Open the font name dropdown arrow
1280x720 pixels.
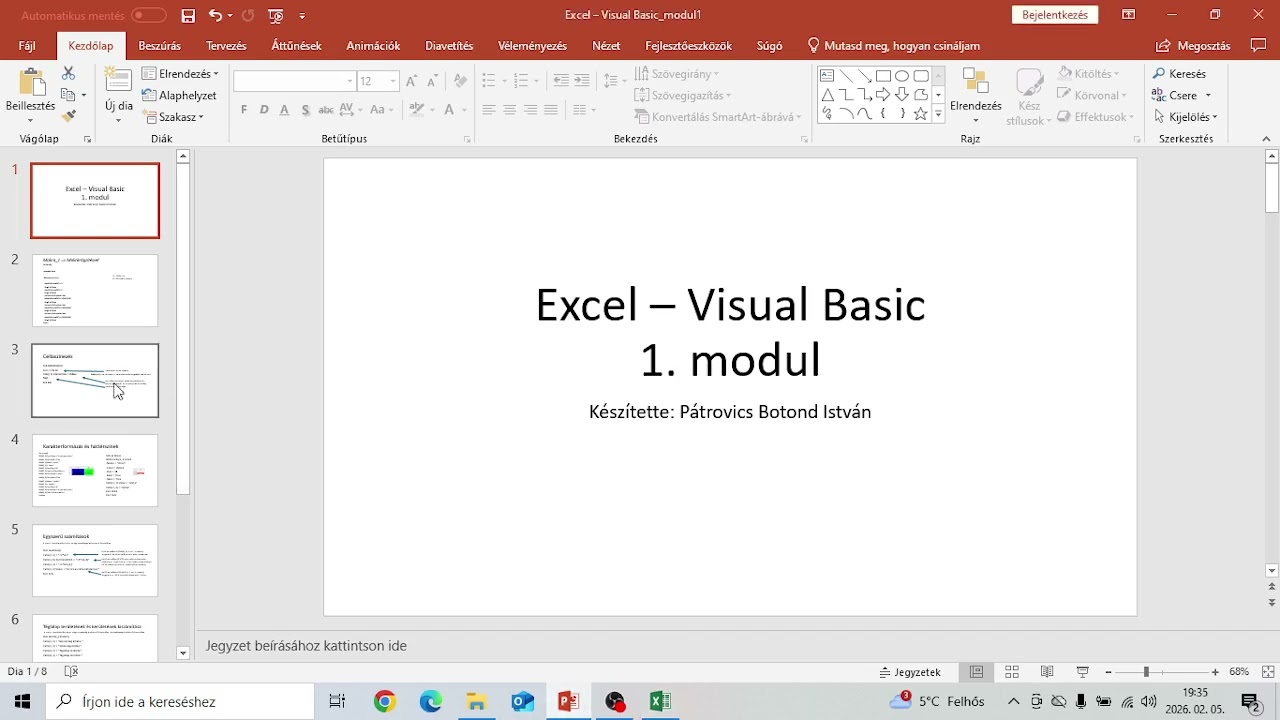[x=350, y=81]
